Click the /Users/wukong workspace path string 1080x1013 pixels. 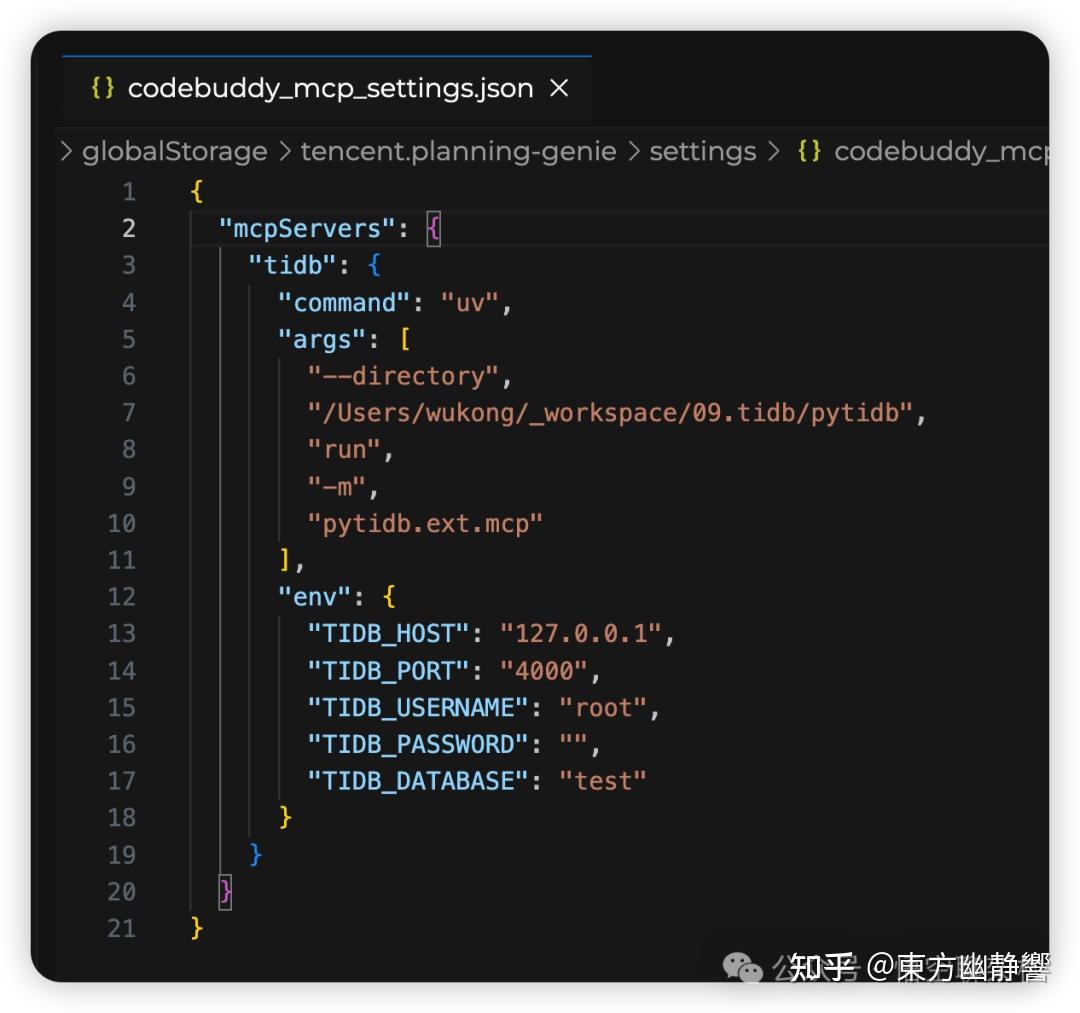[x=610, y=412]
